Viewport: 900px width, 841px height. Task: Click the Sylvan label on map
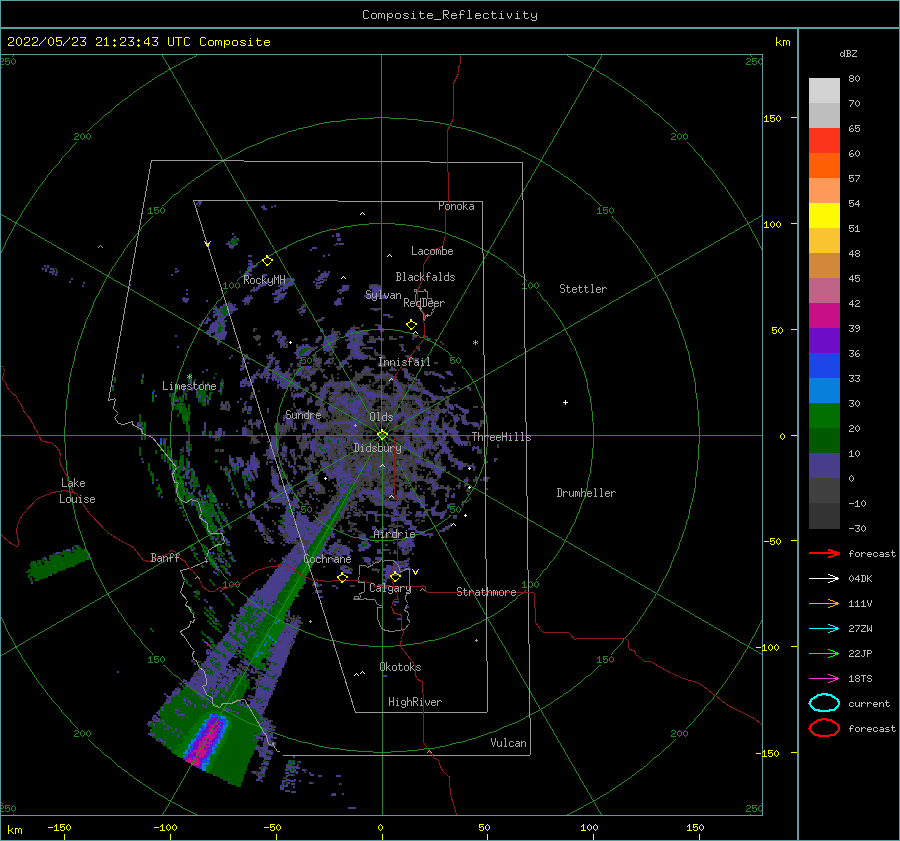pos(383,295)
